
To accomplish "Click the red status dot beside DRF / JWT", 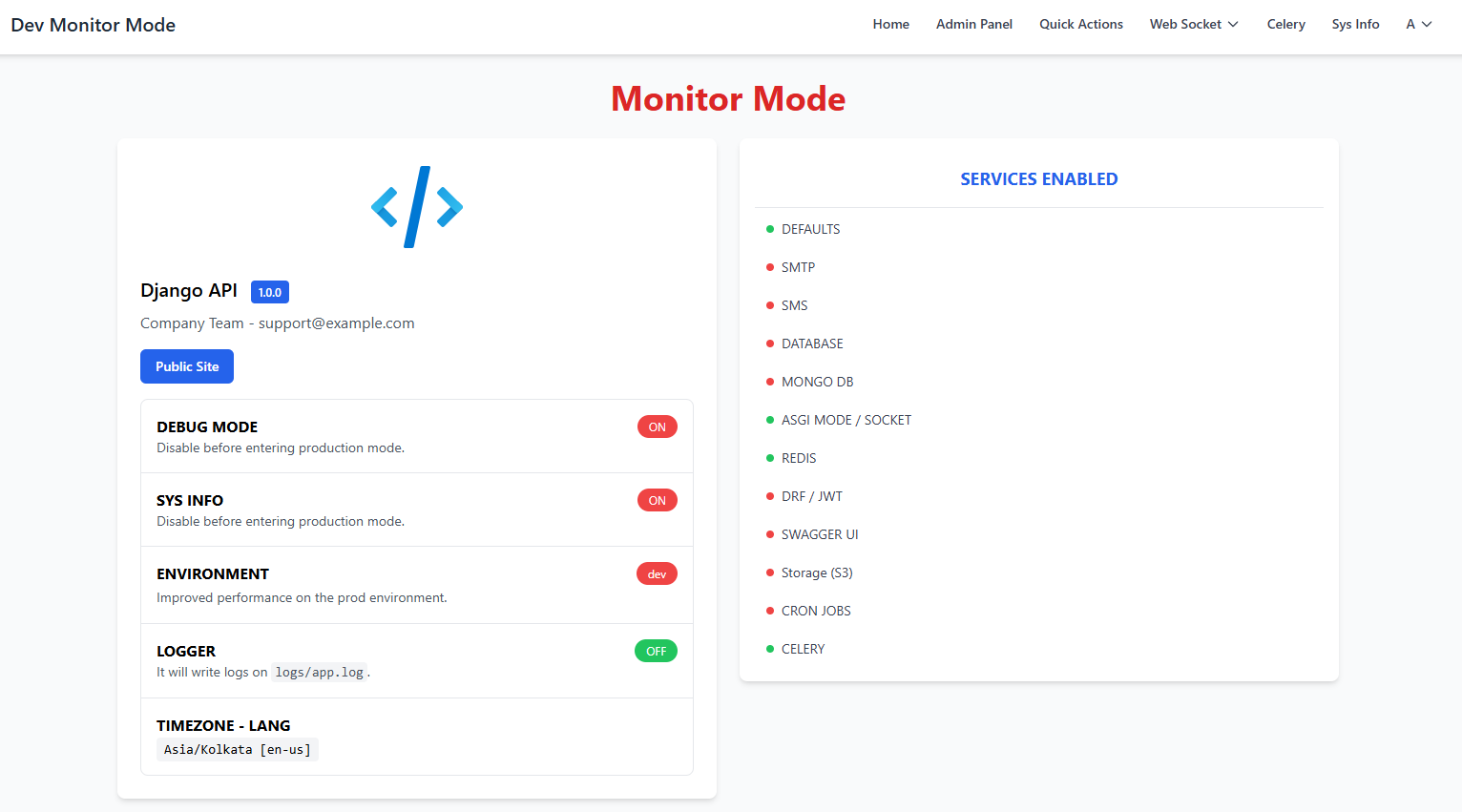I will coord(770,496).
